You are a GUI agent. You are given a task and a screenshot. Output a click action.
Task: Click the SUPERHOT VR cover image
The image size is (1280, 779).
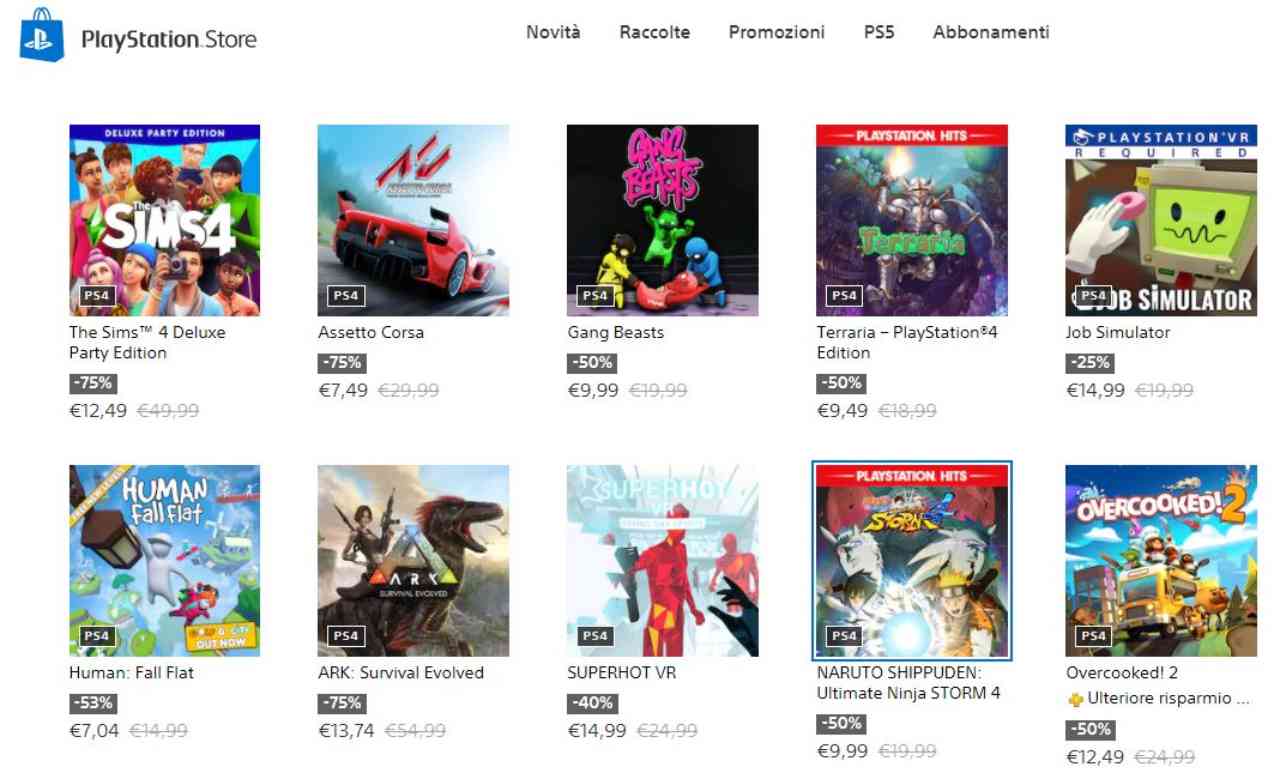click(662, 560)
